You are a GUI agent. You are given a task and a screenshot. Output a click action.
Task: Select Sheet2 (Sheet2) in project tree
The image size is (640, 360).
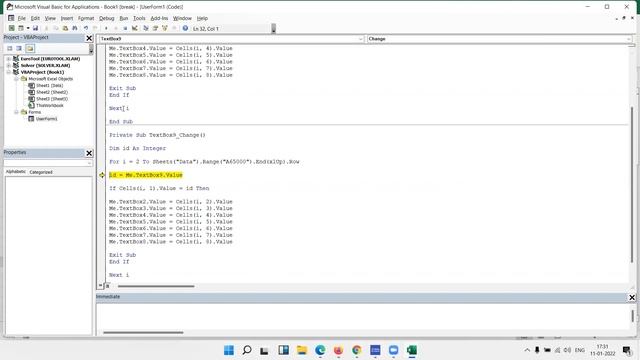[52, 92]
